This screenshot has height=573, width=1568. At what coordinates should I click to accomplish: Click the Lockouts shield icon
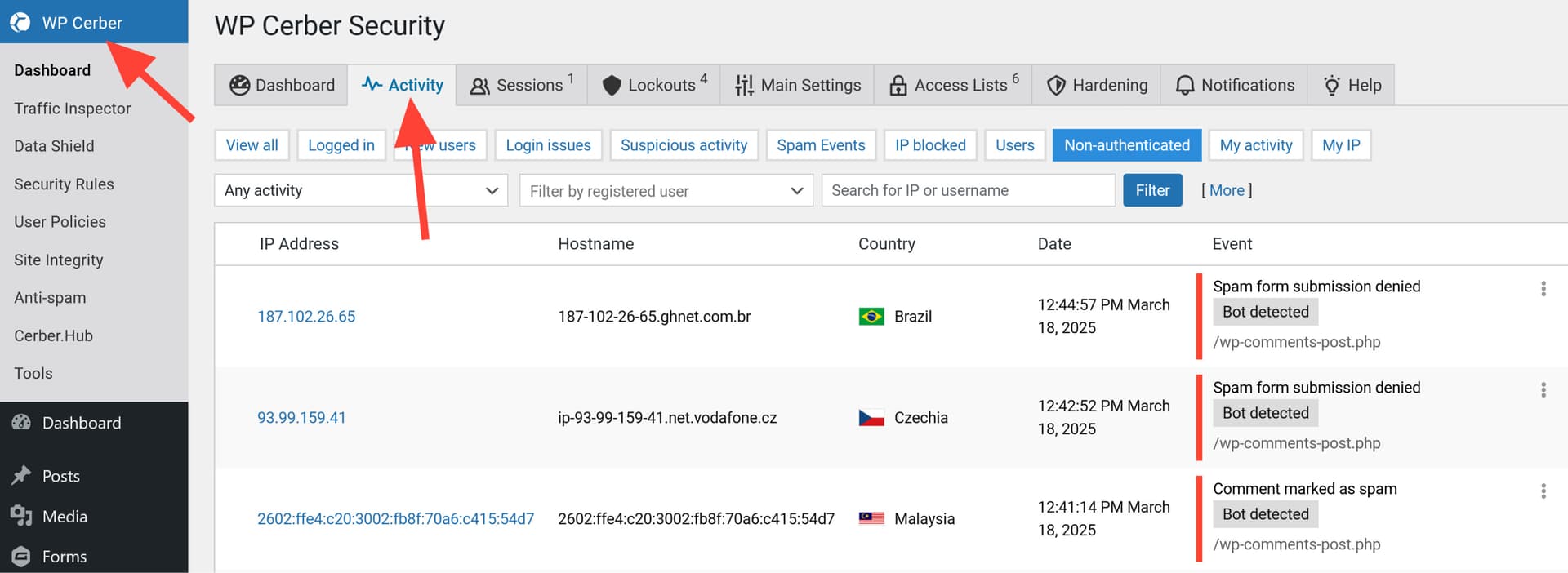pos(612,86)
